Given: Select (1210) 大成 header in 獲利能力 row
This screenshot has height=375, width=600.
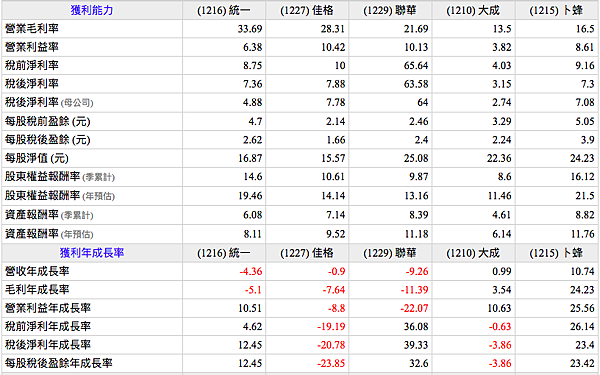Looking at the screenshot, I should (473, 10).
